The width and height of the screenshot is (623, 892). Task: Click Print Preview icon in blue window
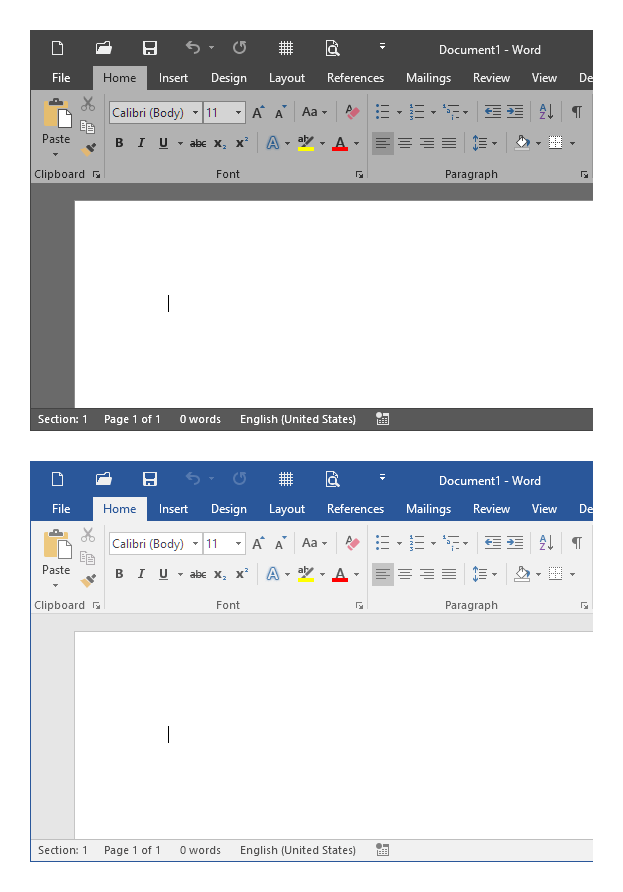tap(332, 480)
